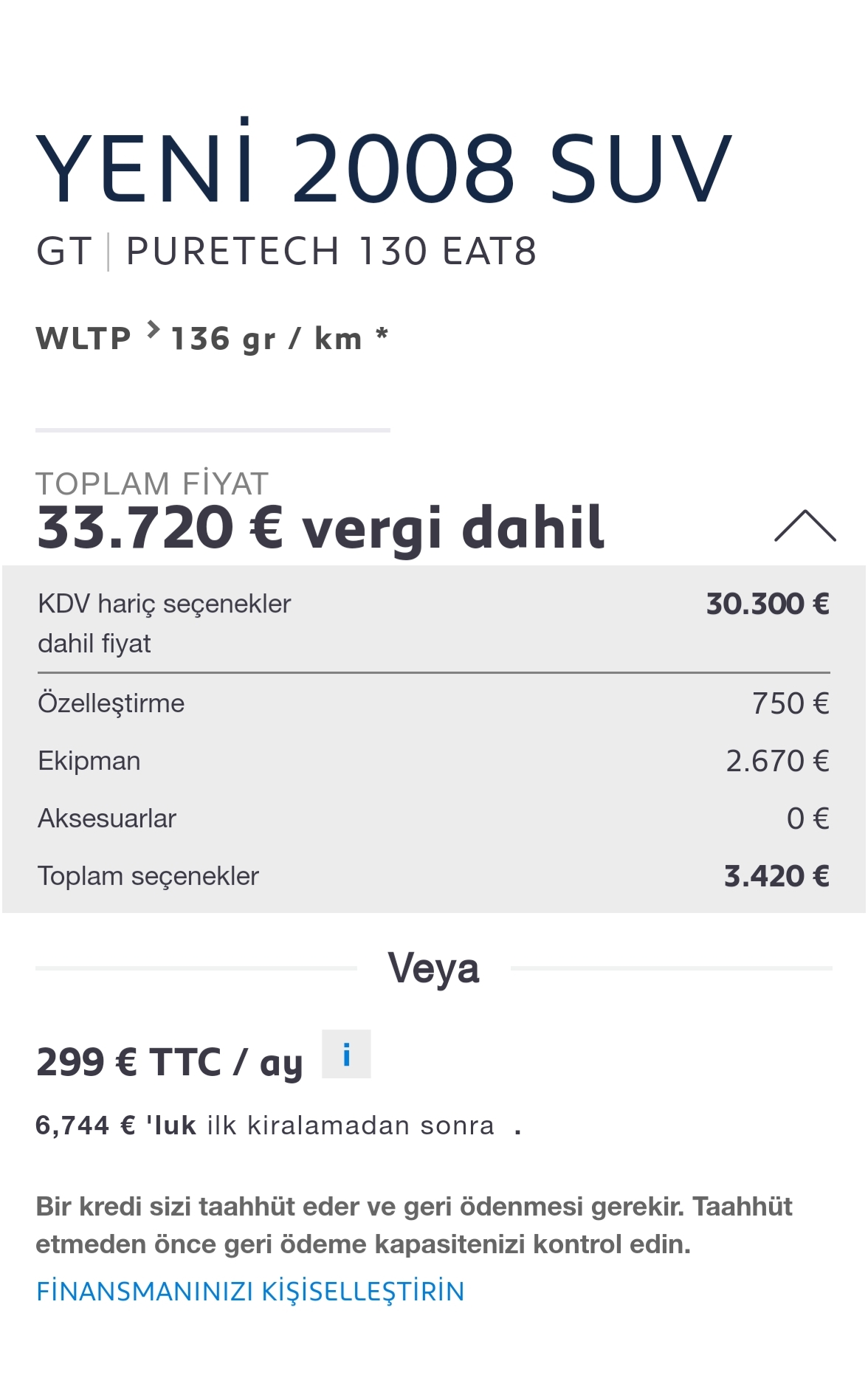Collapse the price breakdown with the chevron
This screenshot has height=1386, width=868.
coord(805,525)
